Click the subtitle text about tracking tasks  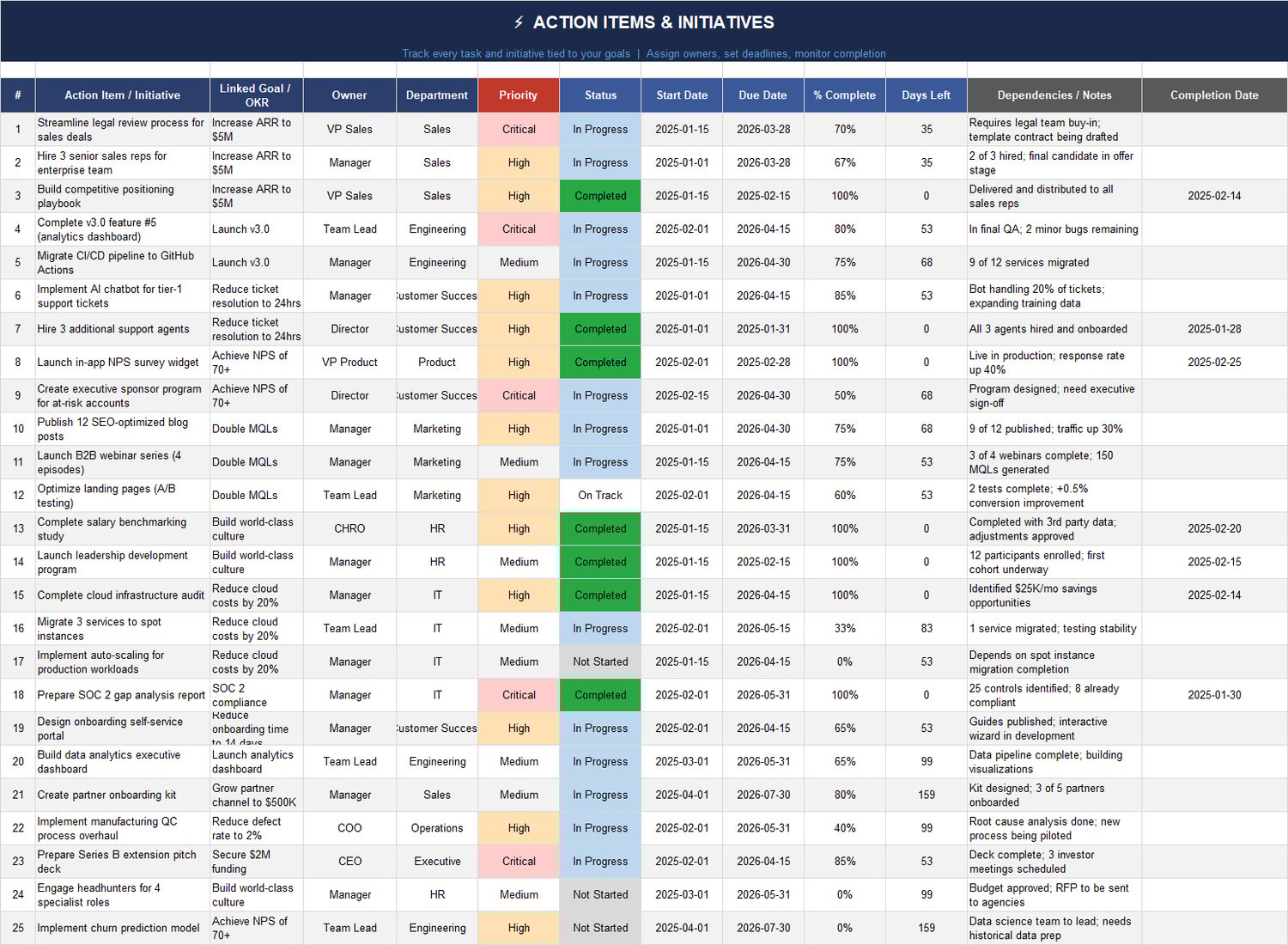coord(643,53)
